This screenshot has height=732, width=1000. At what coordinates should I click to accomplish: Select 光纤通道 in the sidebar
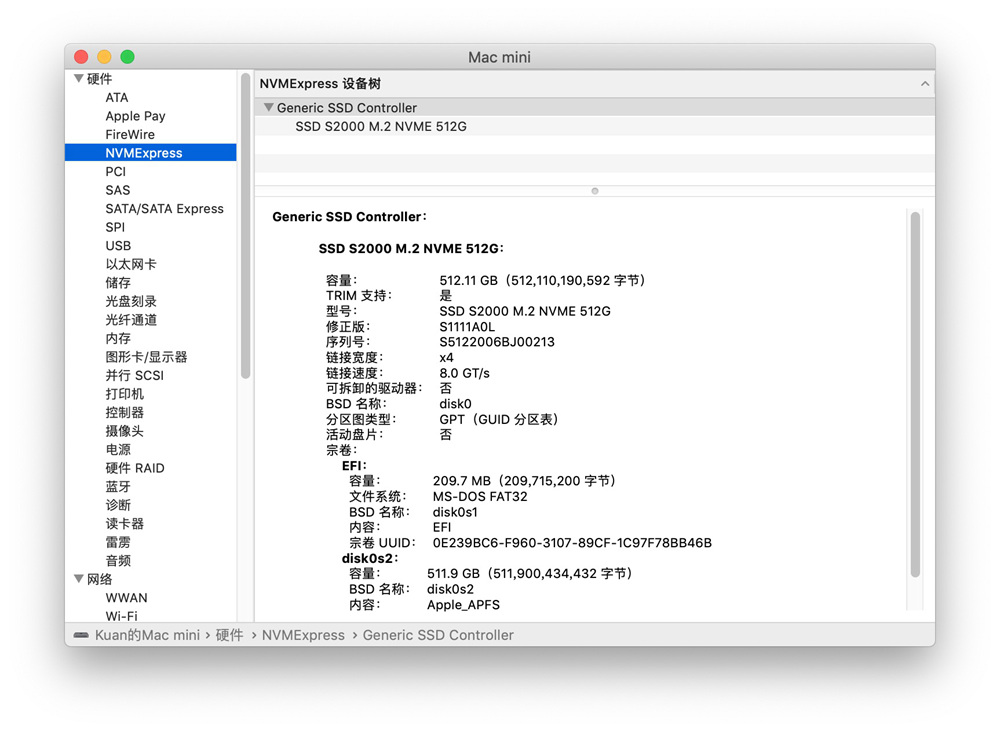(131, 319)
